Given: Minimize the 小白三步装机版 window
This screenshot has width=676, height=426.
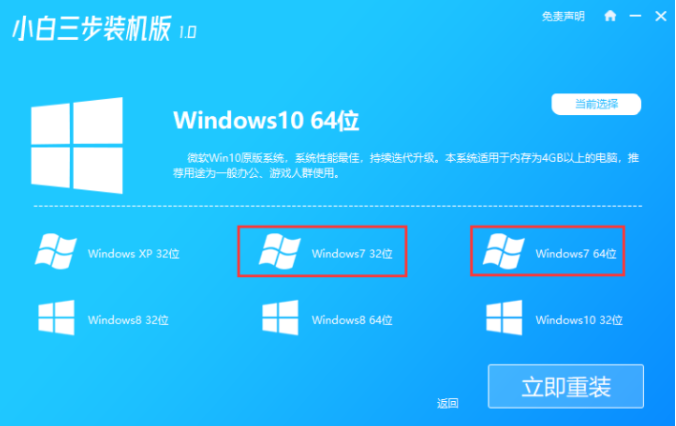Looking at the screenshot, I should coord(635,16).
